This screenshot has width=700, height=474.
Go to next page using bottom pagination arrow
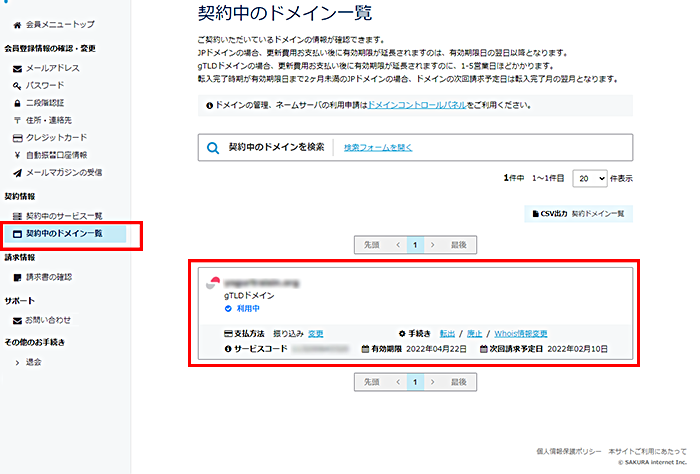point(432,382)
